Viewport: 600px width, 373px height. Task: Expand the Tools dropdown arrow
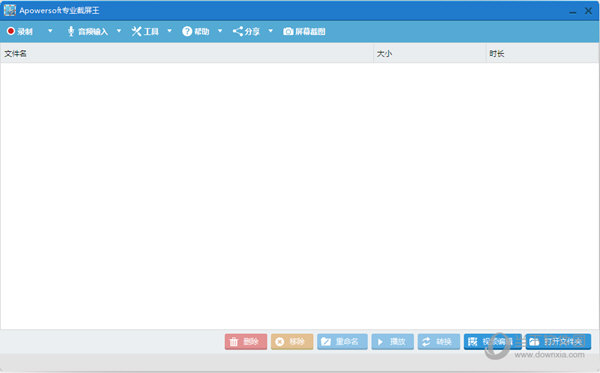point(169,31)
